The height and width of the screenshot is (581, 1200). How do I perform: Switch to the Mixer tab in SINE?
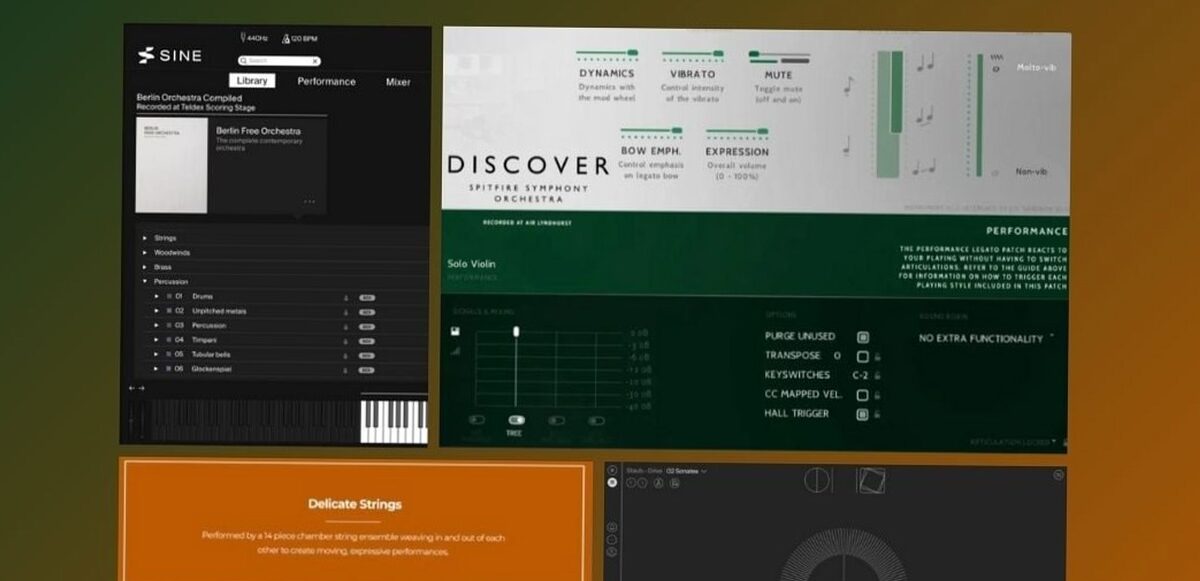tap(398, 82)
